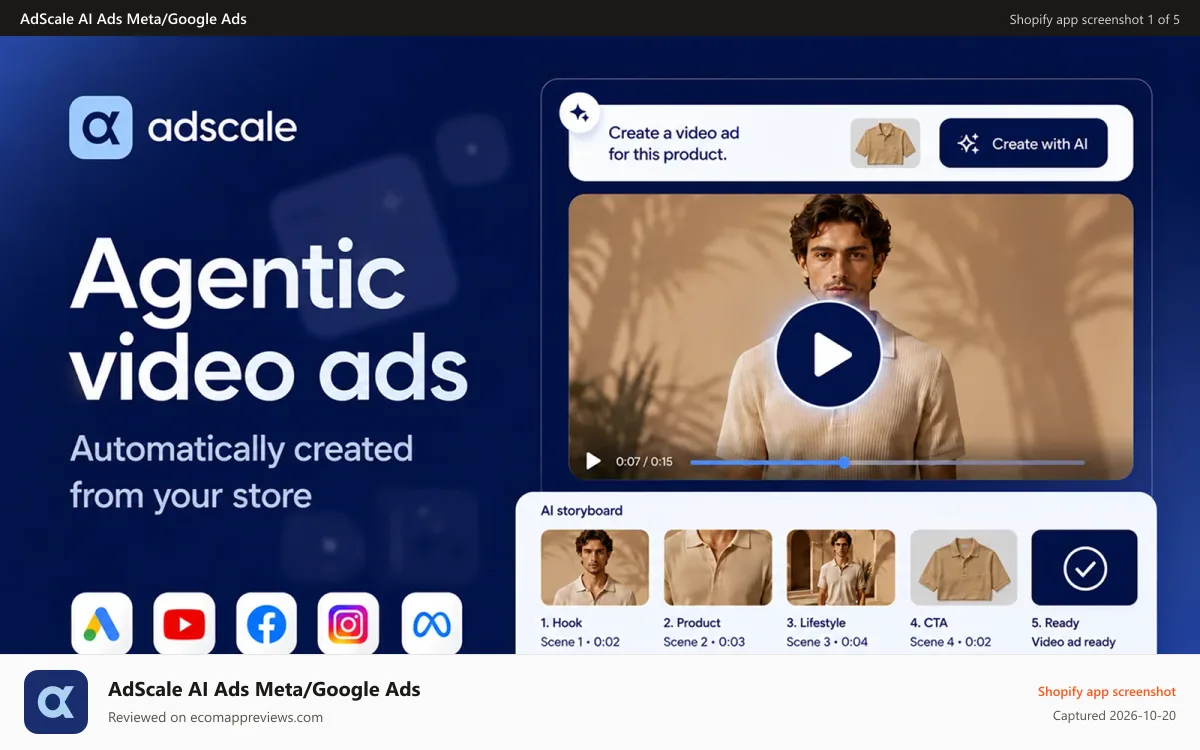Screen dimensions: 1200x750
Task: Click the Scene 2 • 0:03 label
Action: (704, 642)
